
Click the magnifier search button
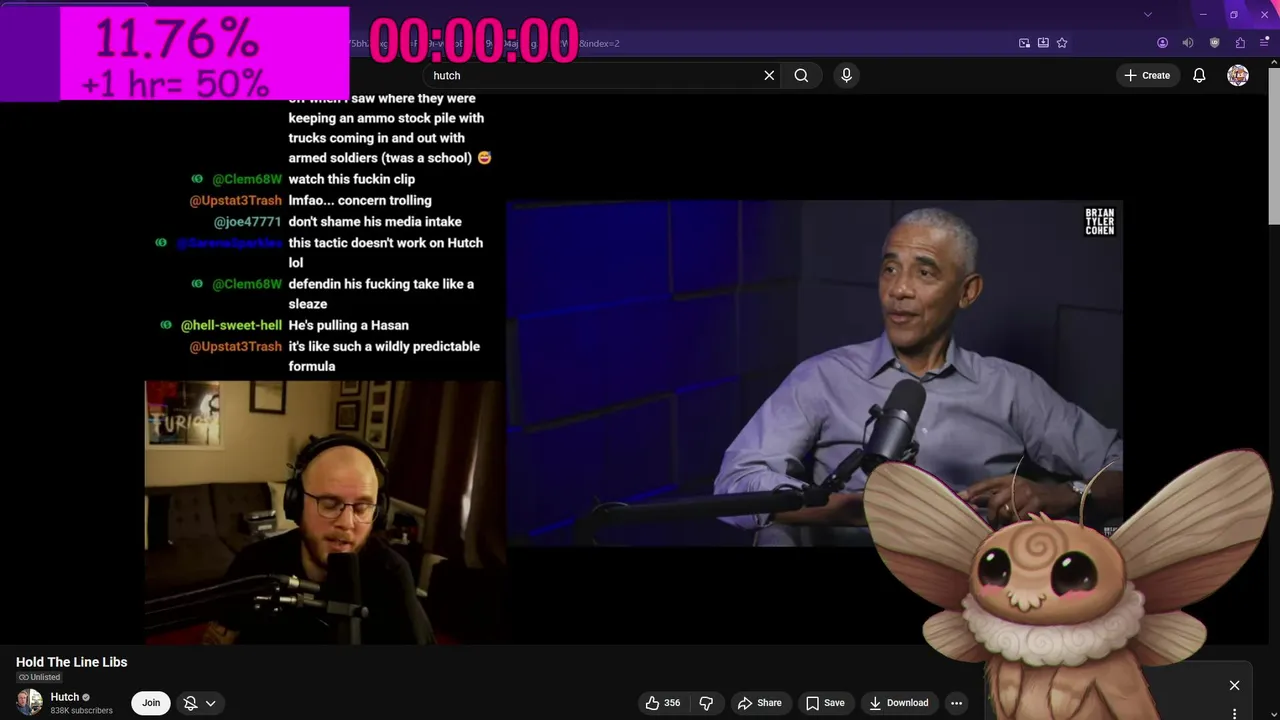pyautogui.click(x=801, y=75)
